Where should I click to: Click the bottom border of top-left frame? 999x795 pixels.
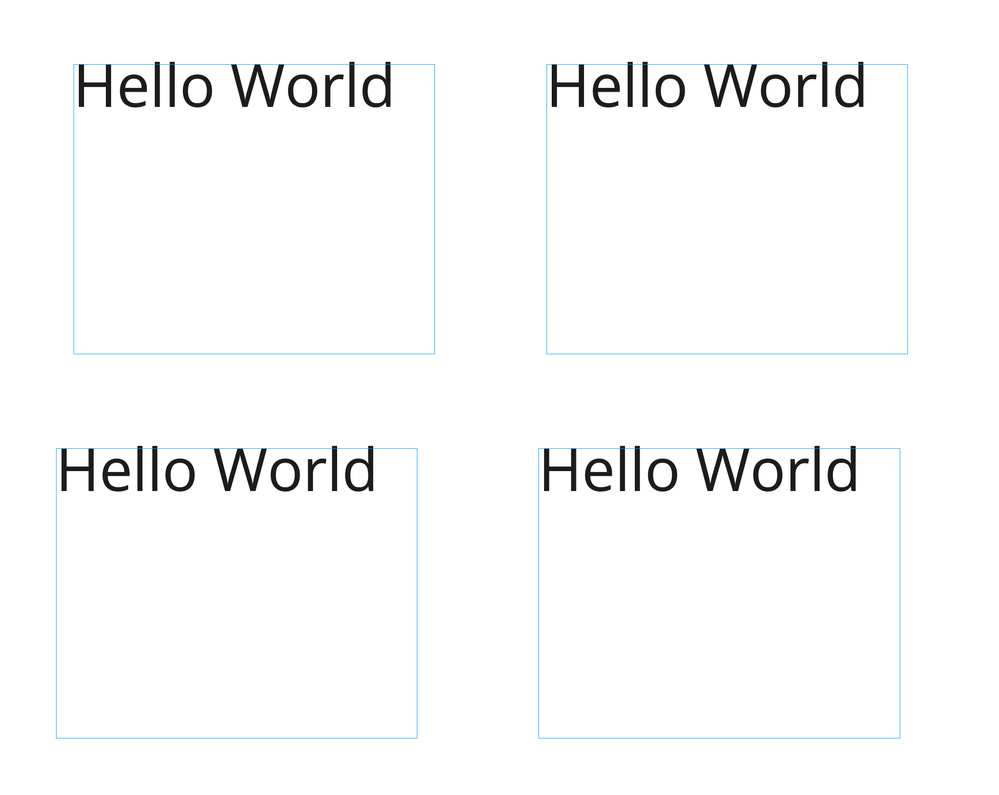254,354
